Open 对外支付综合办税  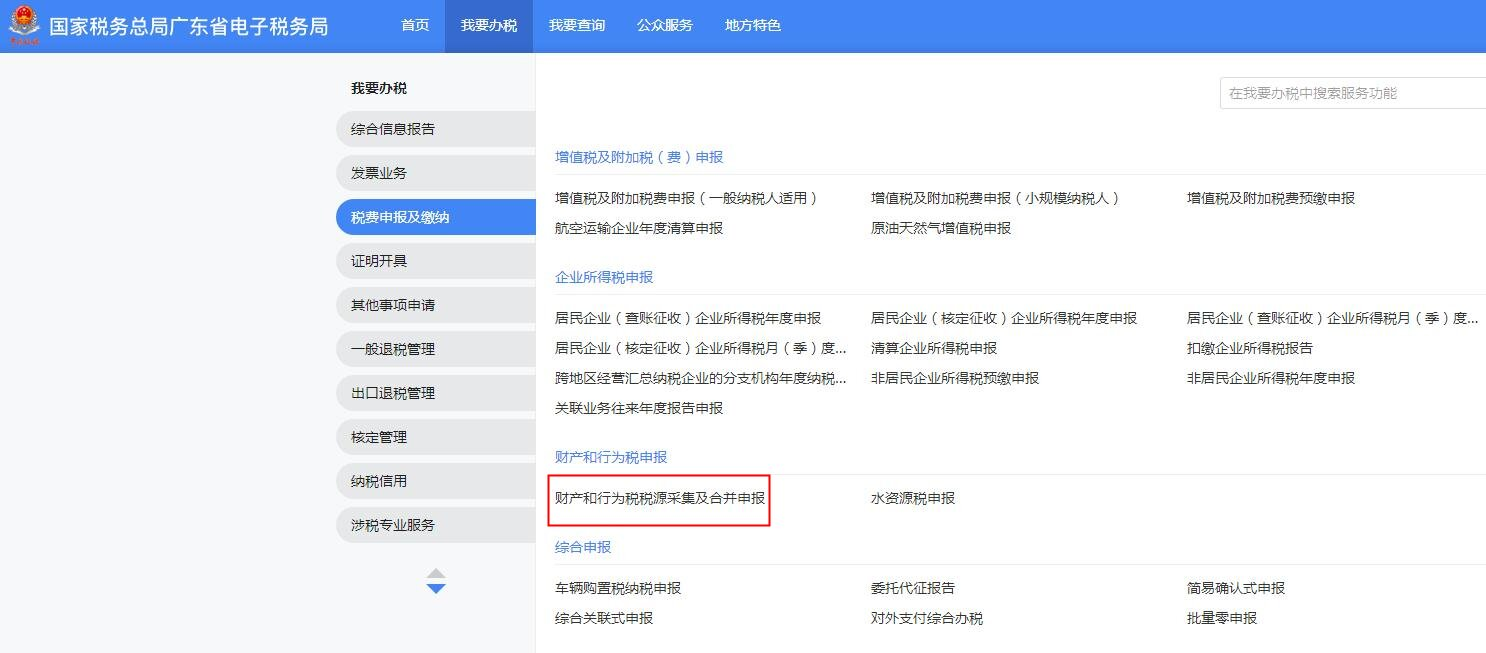(x=927, y=618)
